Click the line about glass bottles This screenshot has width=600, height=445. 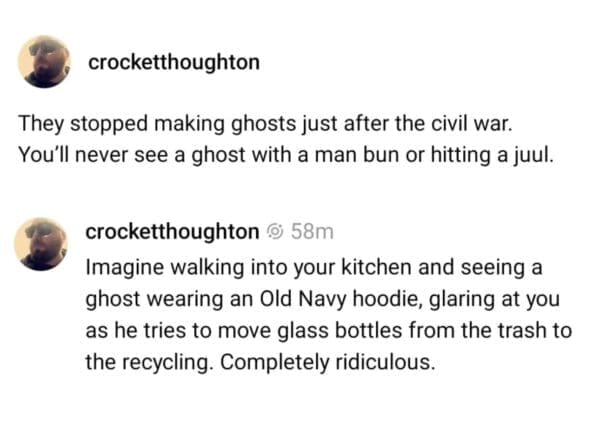click(x=329, y=330)
